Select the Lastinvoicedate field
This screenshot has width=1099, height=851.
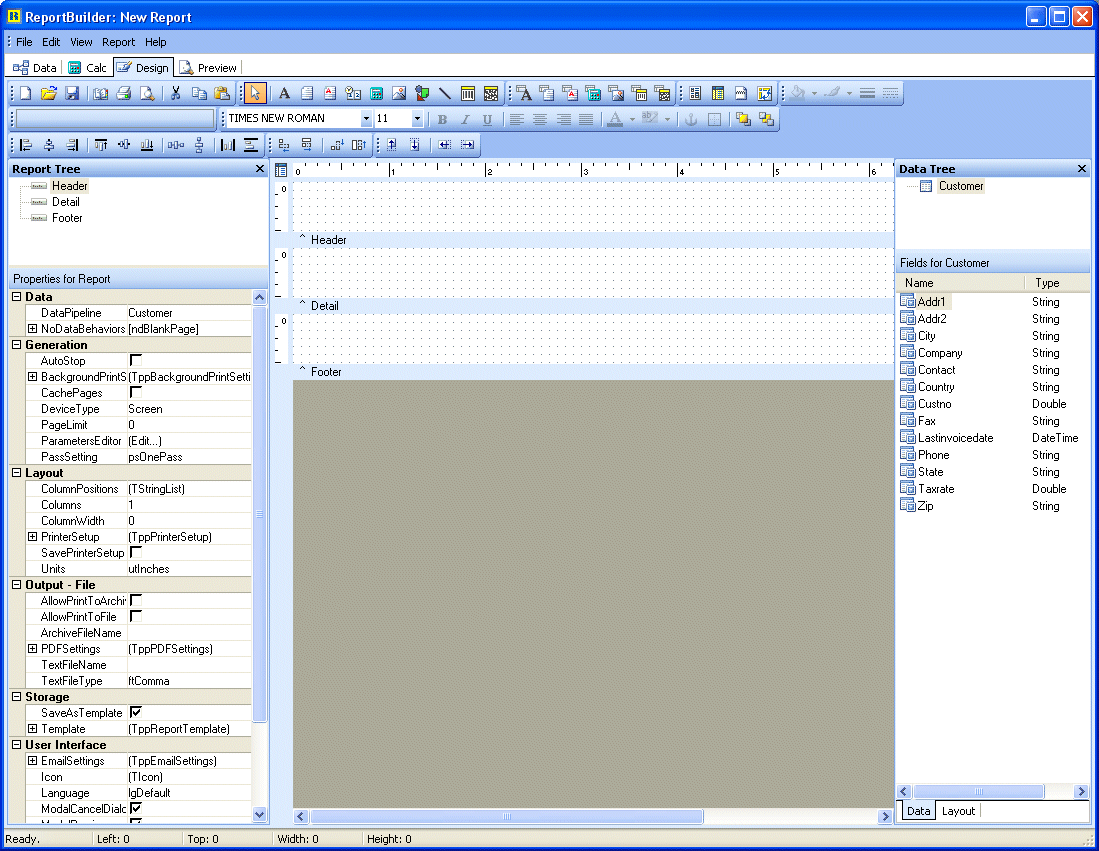click(x=955, y=438)
